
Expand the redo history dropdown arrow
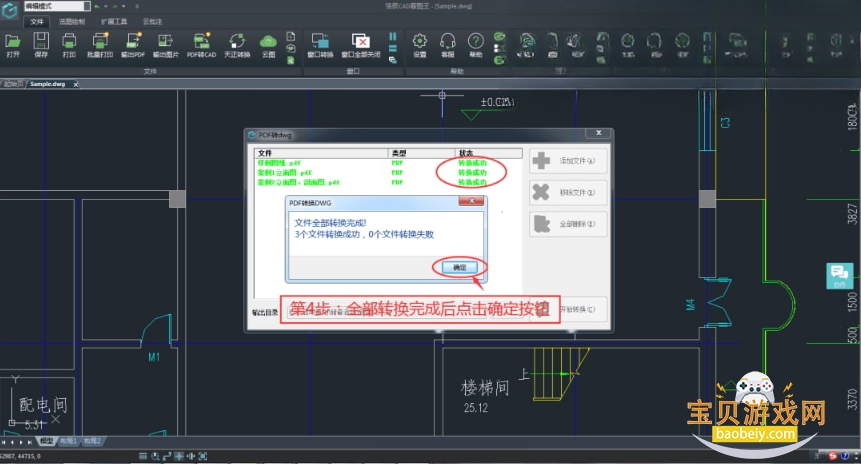[123, 6]
